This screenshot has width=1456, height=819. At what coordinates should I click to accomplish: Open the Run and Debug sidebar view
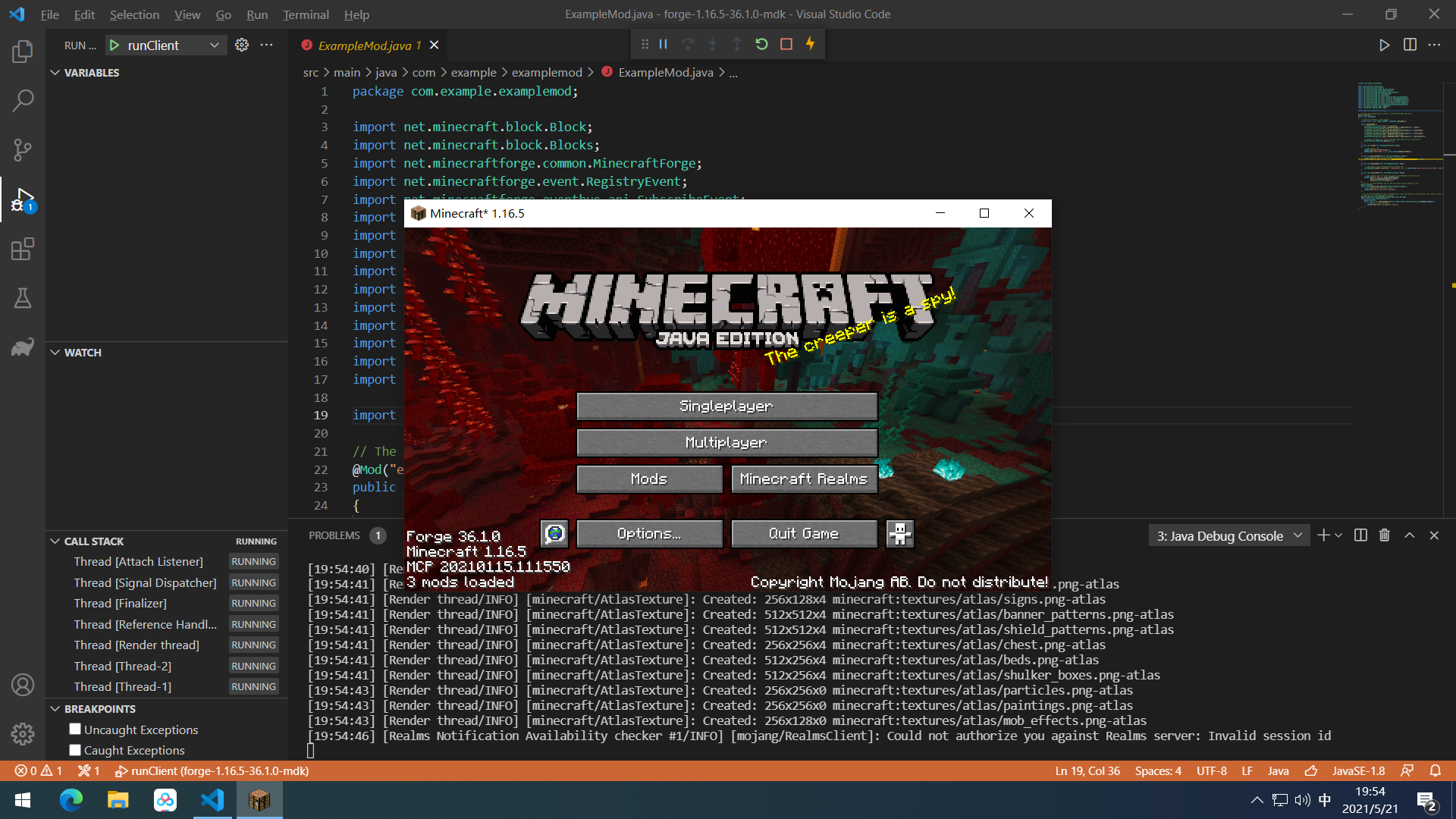22,199
